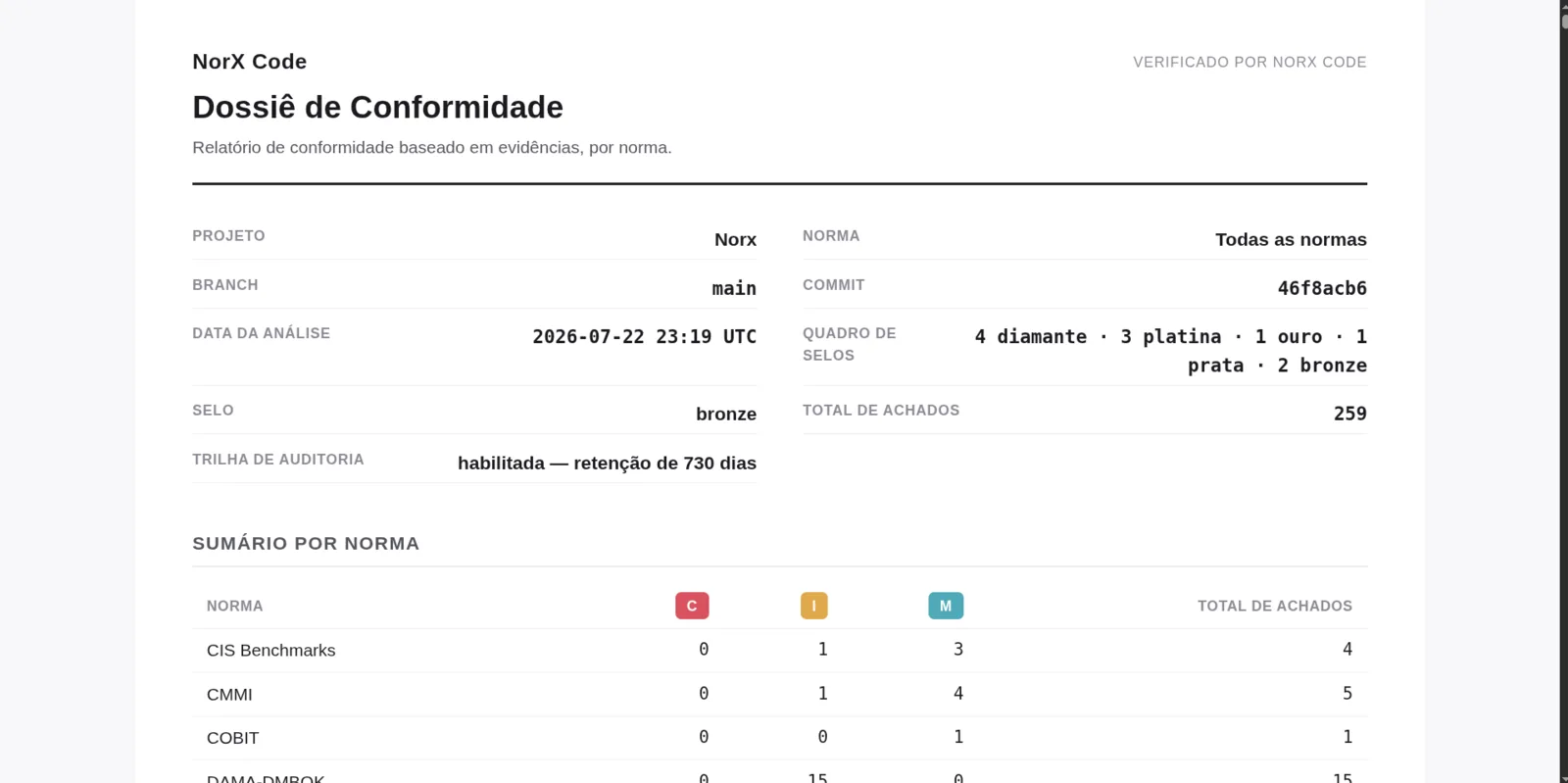Select the CMMI row name
Screen dimensions: 1568x783
pos(229,695)
